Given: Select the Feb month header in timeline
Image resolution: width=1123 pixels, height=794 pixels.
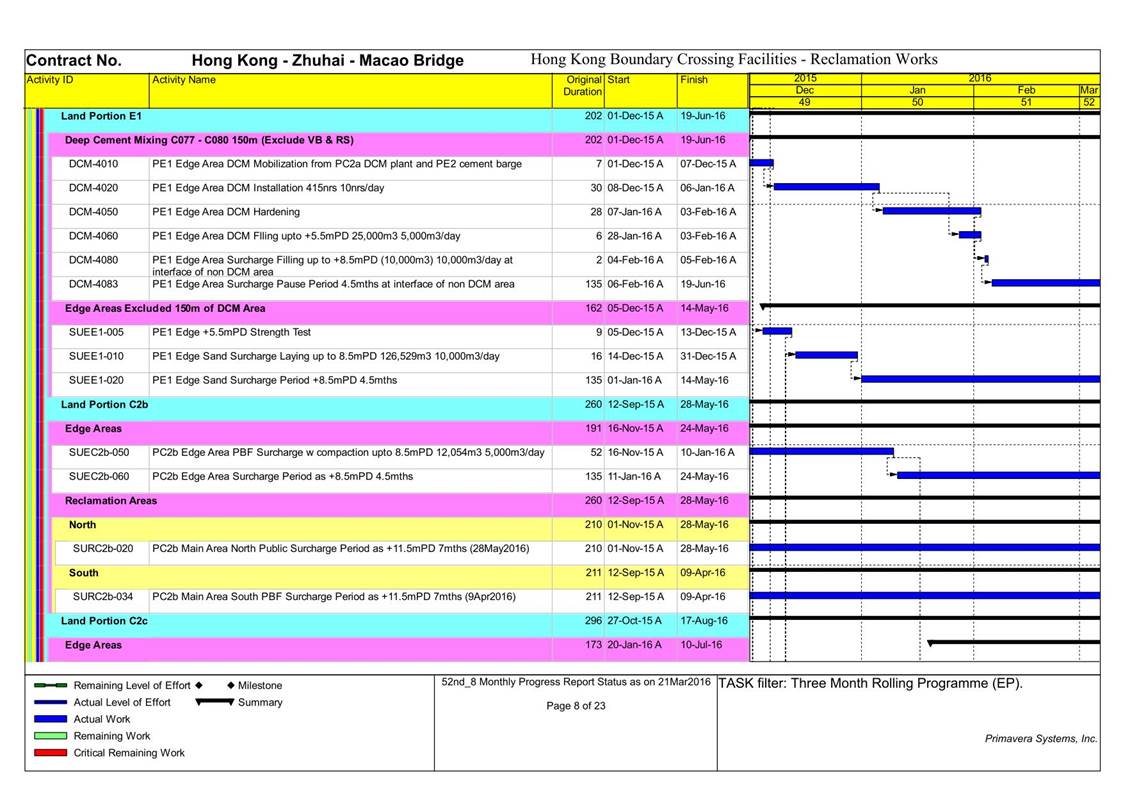Looking at the screenshot, I should click(x=1026, y=90).
